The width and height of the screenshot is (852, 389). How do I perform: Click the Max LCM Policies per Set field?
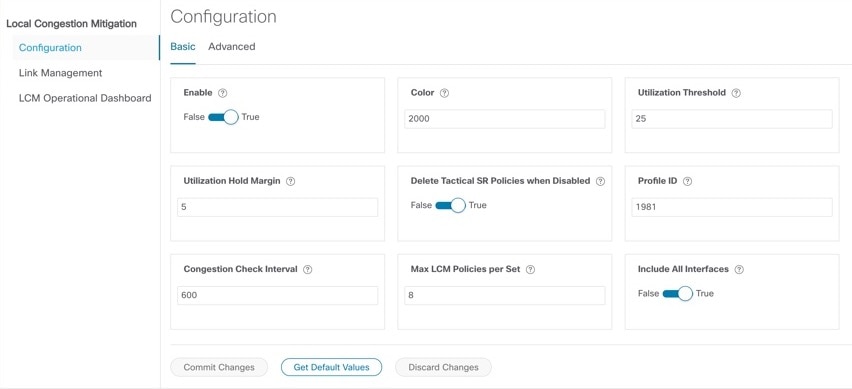505,296
